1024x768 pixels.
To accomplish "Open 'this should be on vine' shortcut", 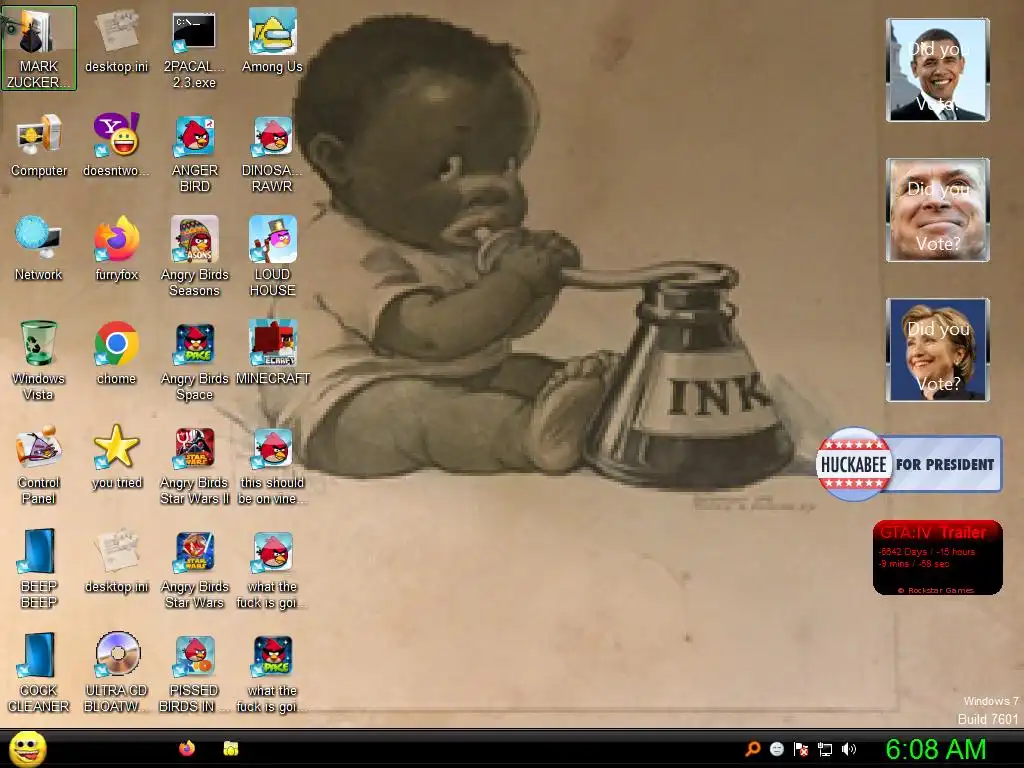I will click(272, 465).
